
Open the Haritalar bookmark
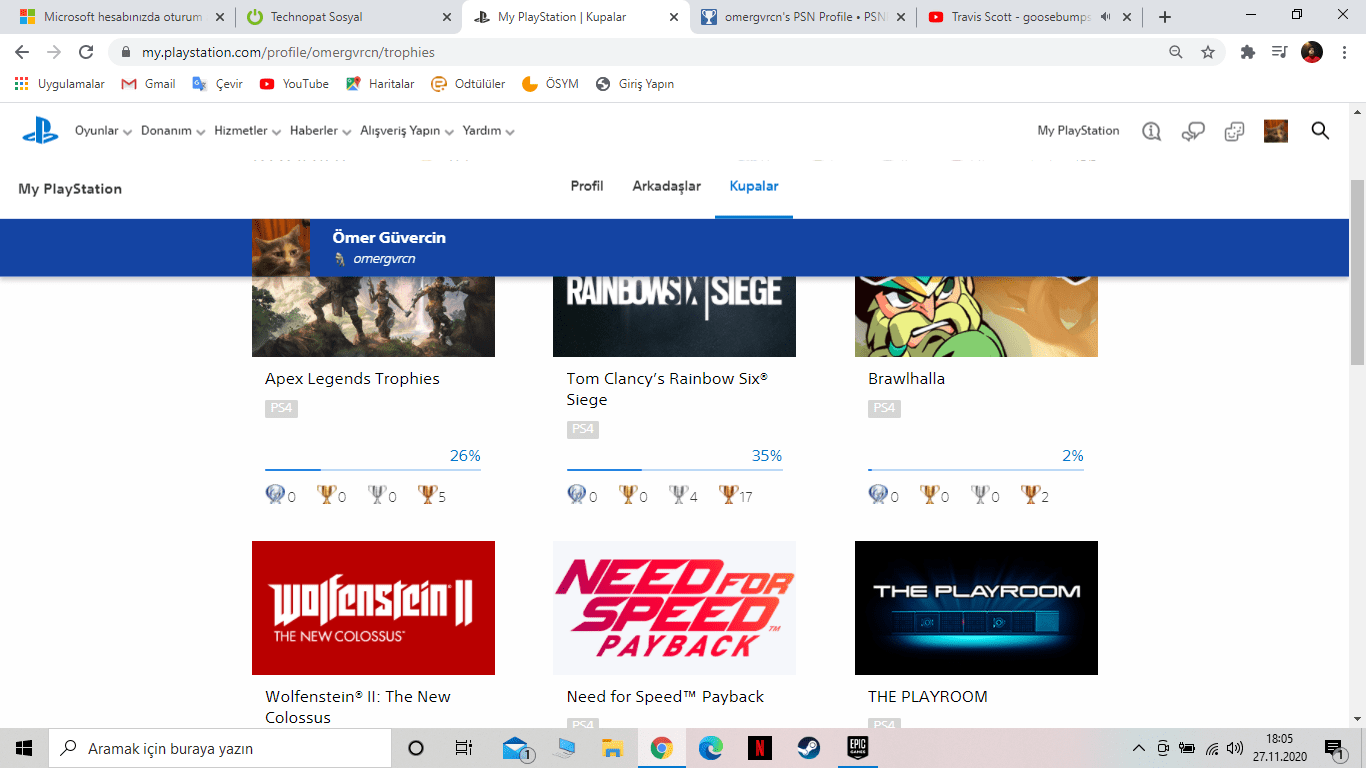click(380, 84)
